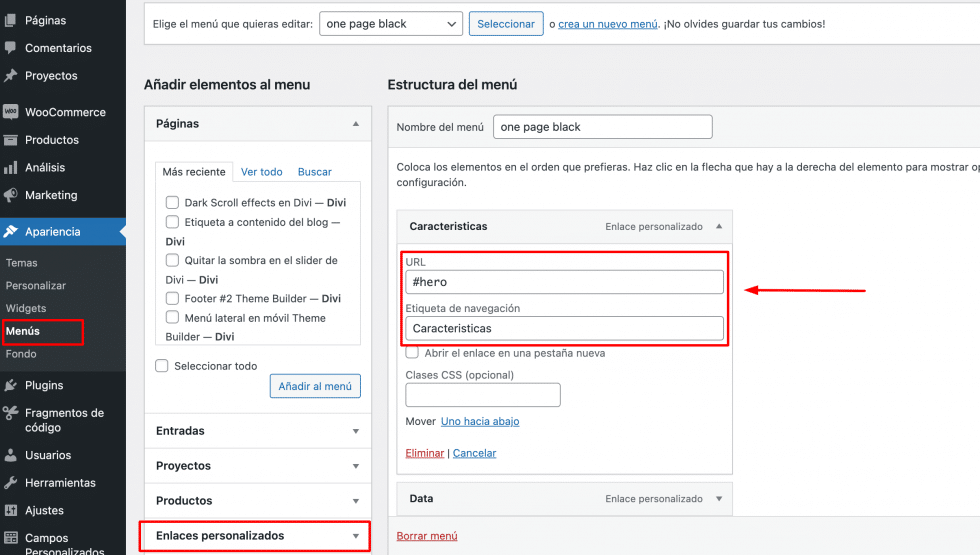Toggle Abrir el enlace en una pestaña nueva
Screen dimensions: 980x555
click(412, 353)
